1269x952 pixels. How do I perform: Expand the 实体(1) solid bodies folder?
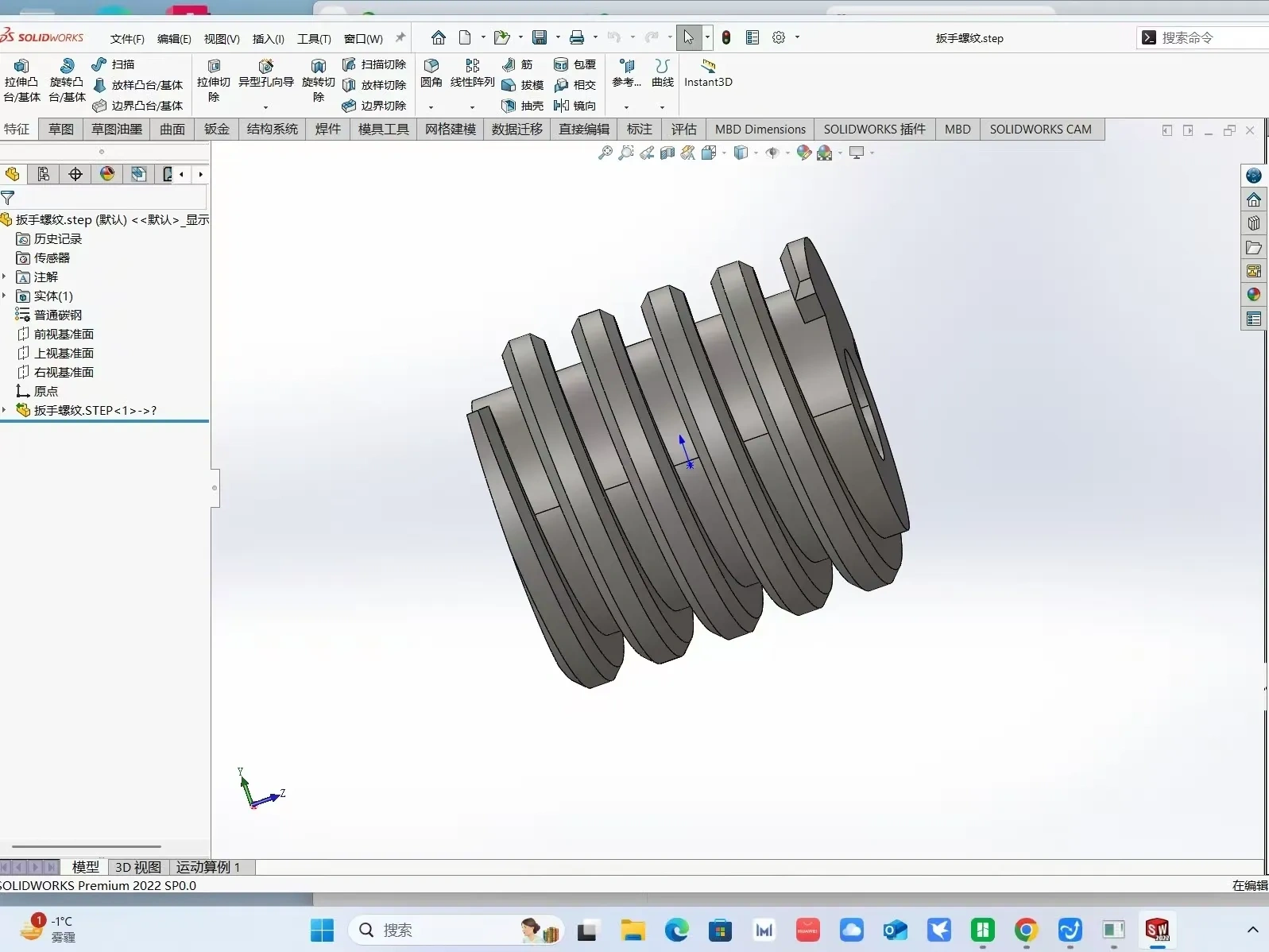[5, 296]
